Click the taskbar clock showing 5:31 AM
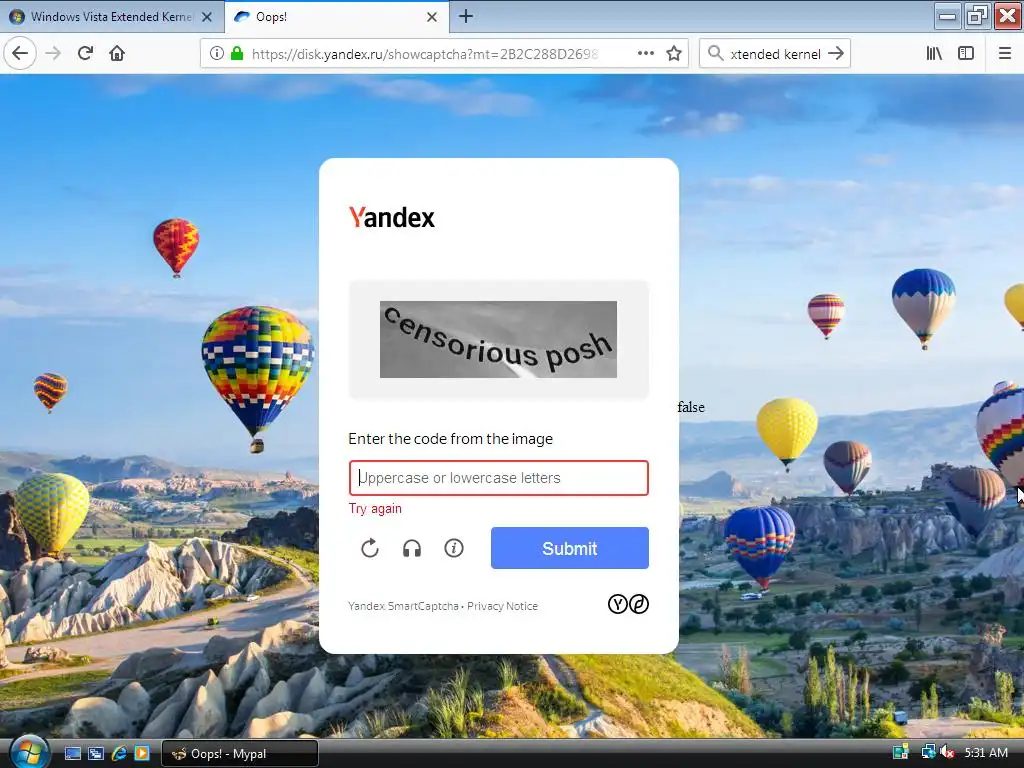 click(x=985, y=753)
